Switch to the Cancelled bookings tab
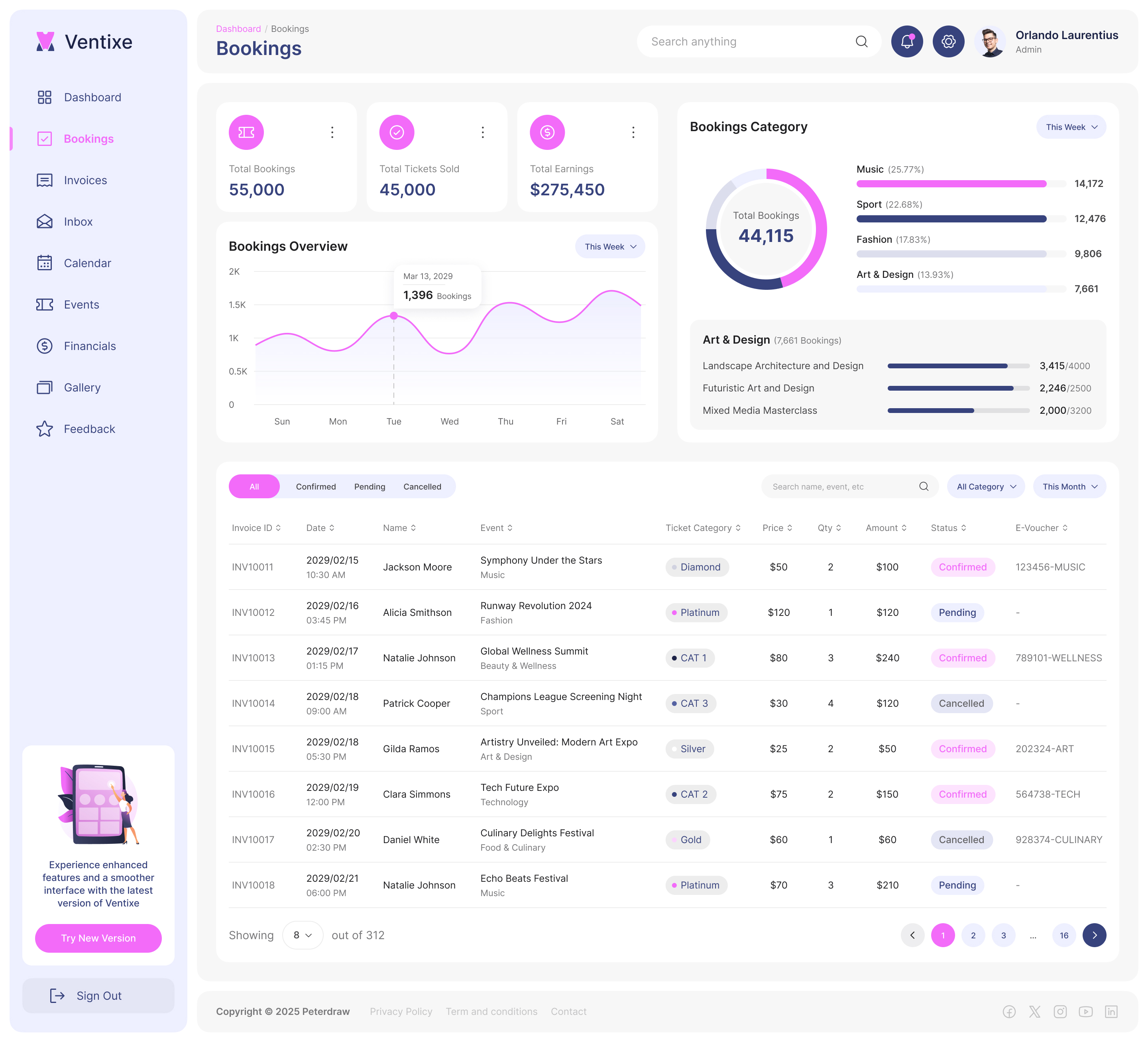 coord(422,486)
